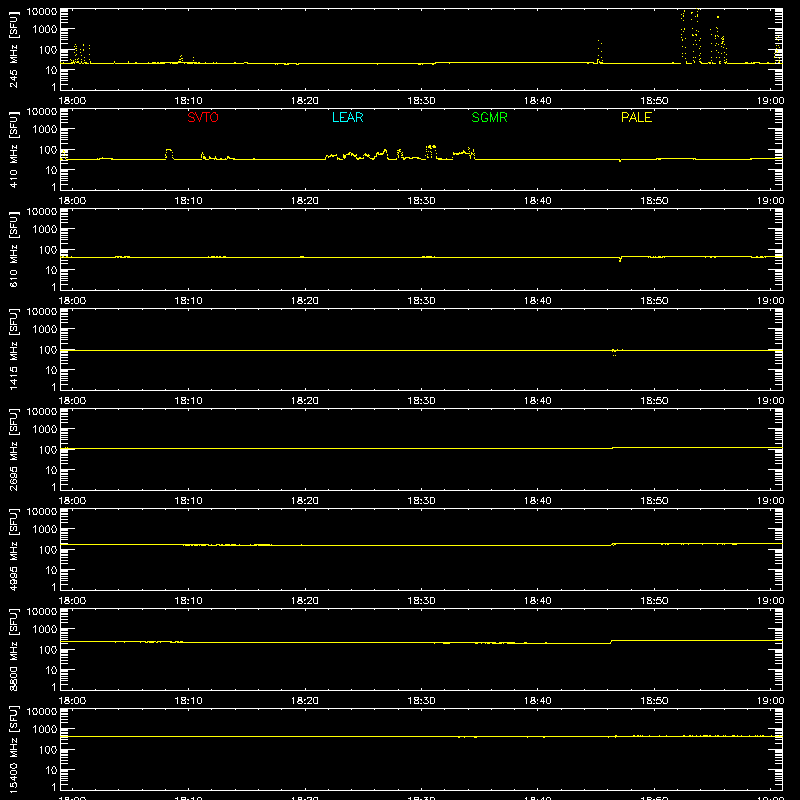Screen dimensions: 800x800
Task: Click the 18:40 label under the 4995 MHz plot
Action: pyautogui.click(x=538, y=601)
